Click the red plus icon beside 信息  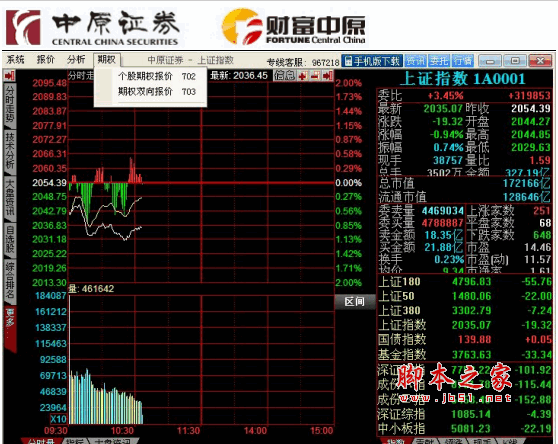(x=303, y=75)
